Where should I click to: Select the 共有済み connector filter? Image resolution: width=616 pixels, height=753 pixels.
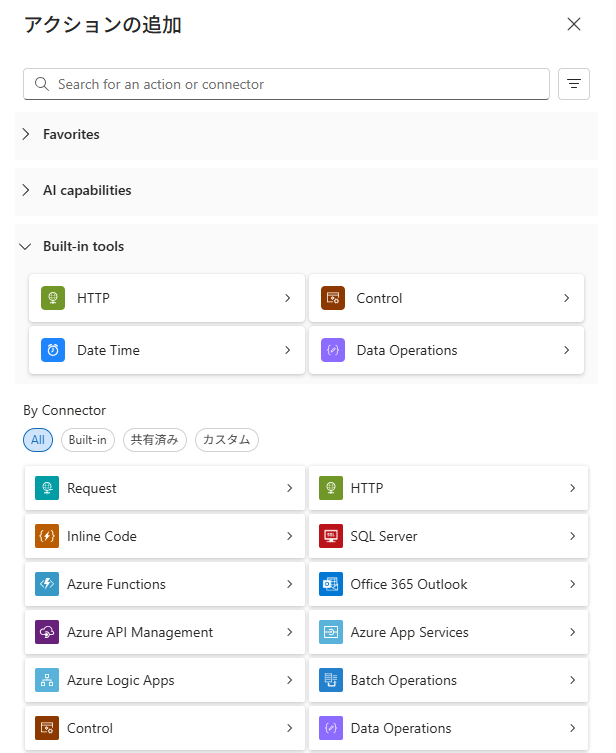155,440
